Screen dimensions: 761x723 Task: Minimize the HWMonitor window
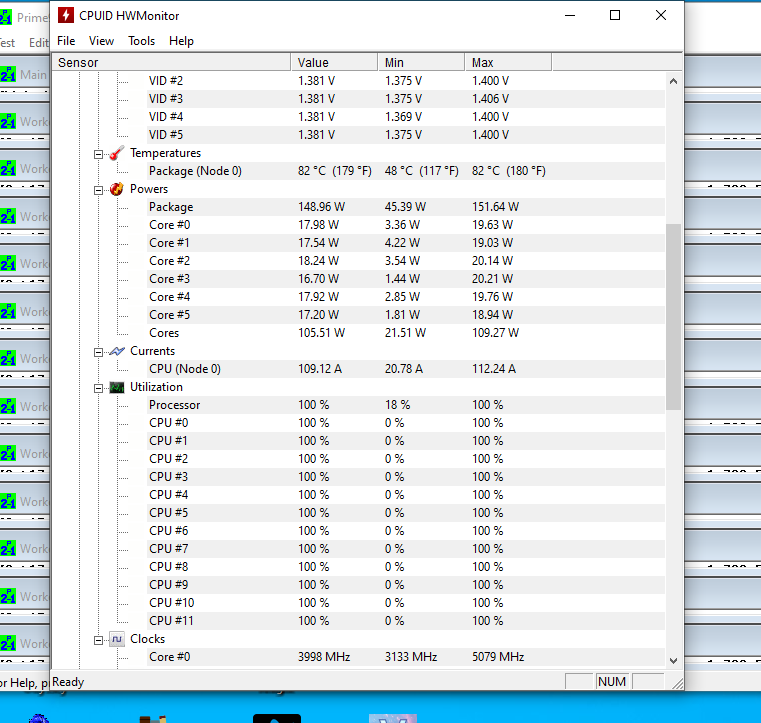click(x=570, y=16)
